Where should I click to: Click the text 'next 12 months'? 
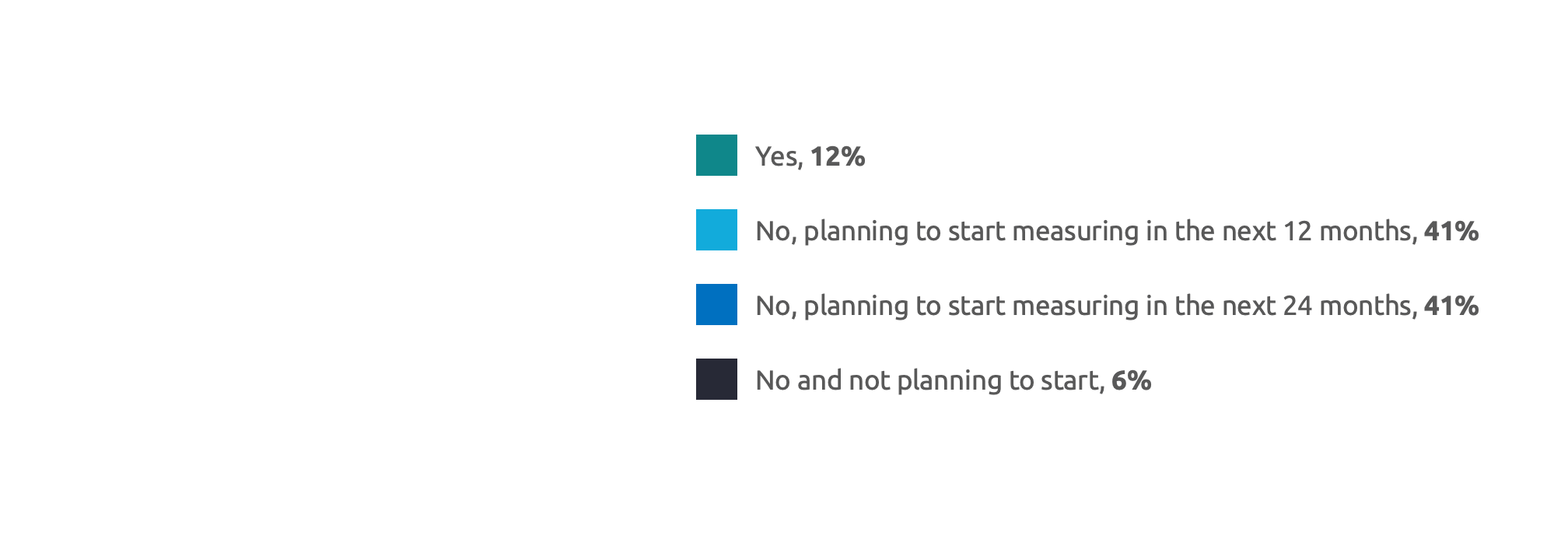[1319, 231]
